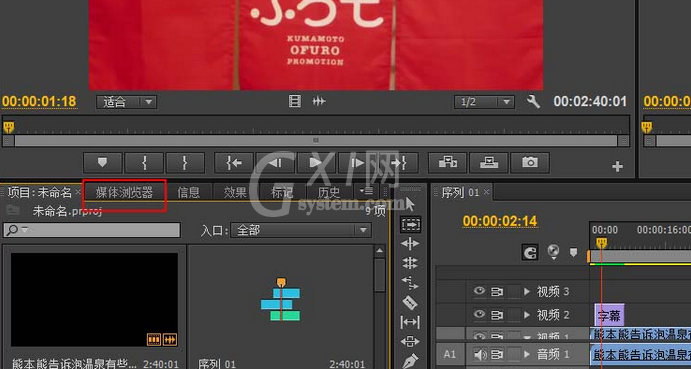
Task: Select the Slide tool
Action: [x=410, y=342]
